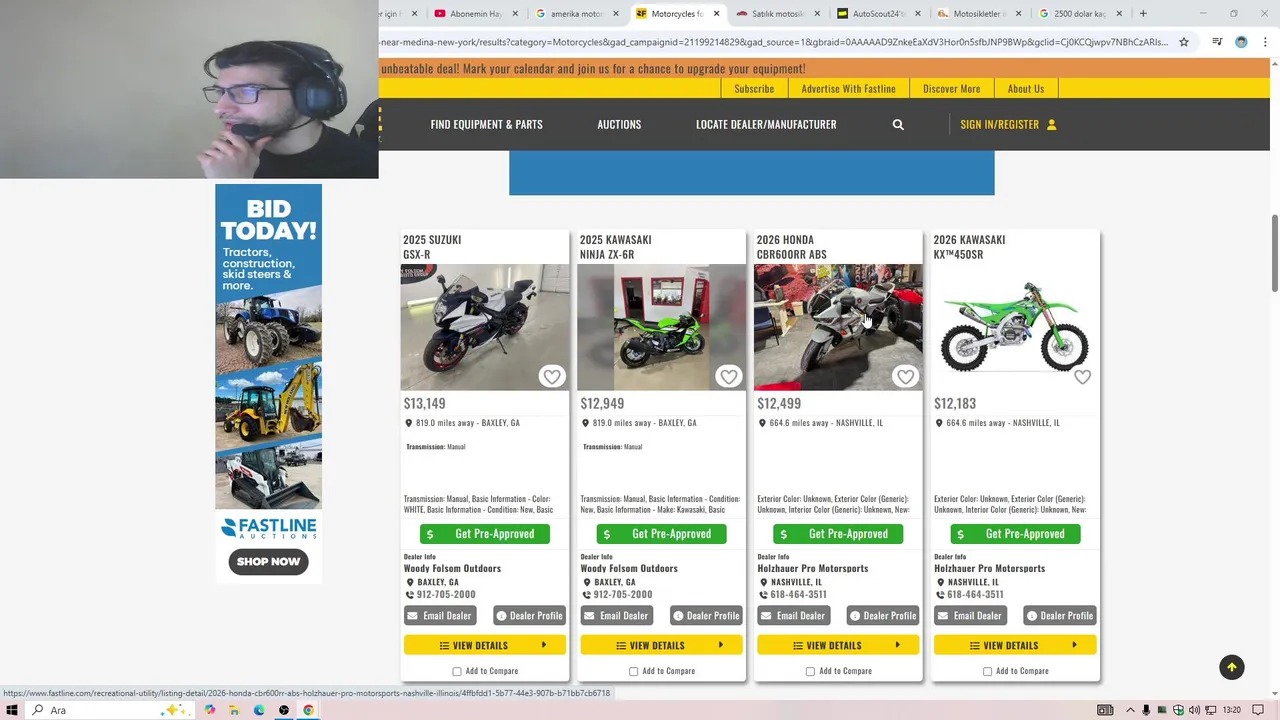1280x720 pixels.
Task: Click Shop Now on Fastline Auctions ad
Action: [268, 561]
